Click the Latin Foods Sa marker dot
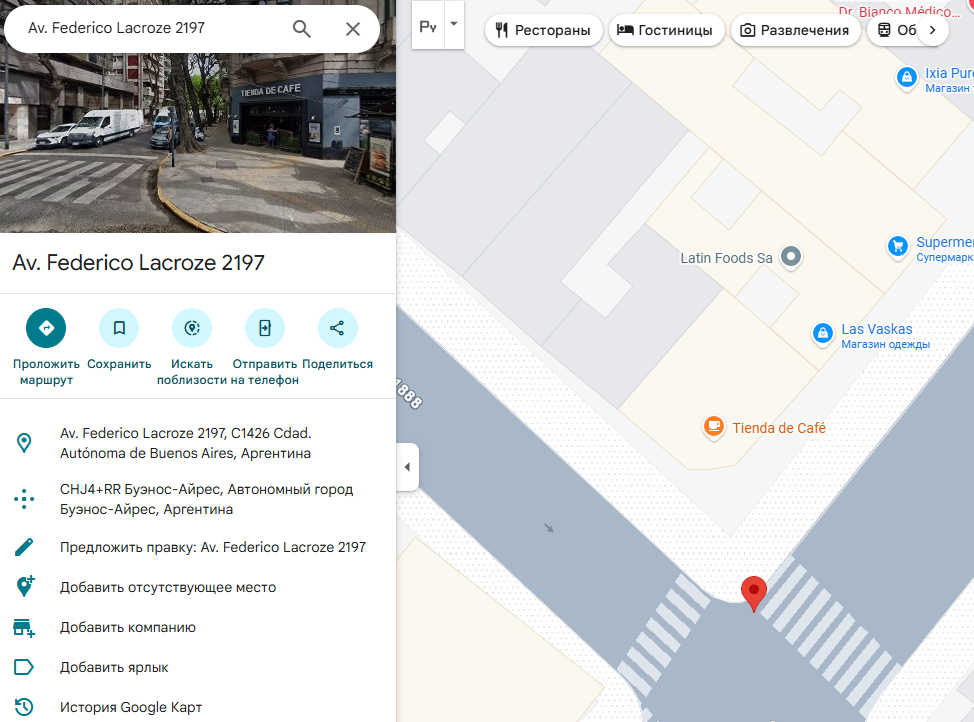Image resolution: width=974 pixels, height=722 pixels. 791,257
